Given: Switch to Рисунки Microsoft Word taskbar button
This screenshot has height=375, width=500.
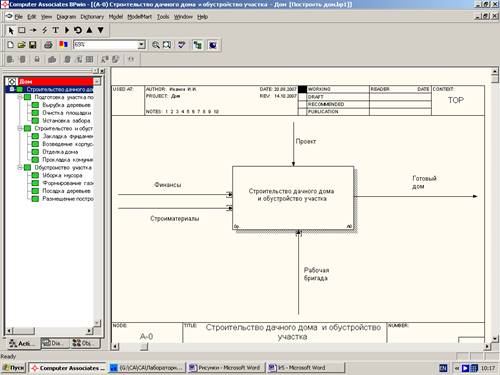Looking at the screenshot, I should 226,368.
